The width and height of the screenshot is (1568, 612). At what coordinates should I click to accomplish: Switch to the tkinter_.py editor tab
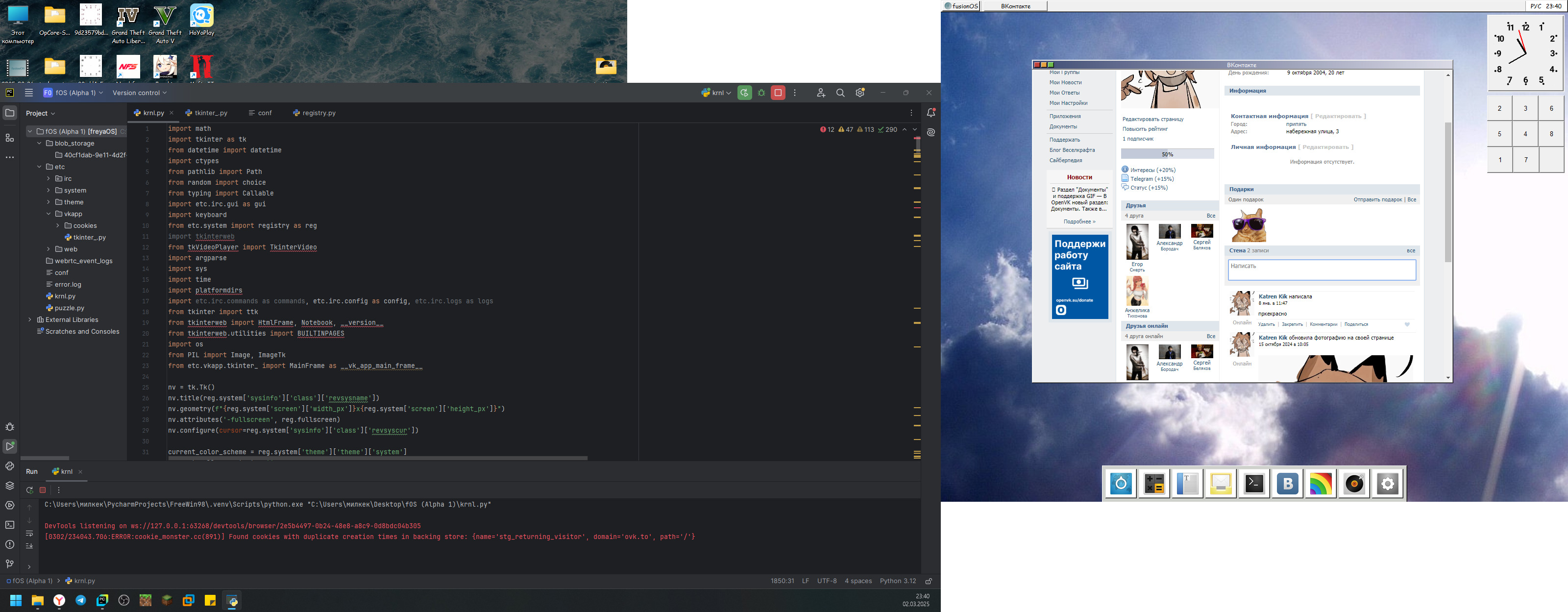(x=211, y=113)
